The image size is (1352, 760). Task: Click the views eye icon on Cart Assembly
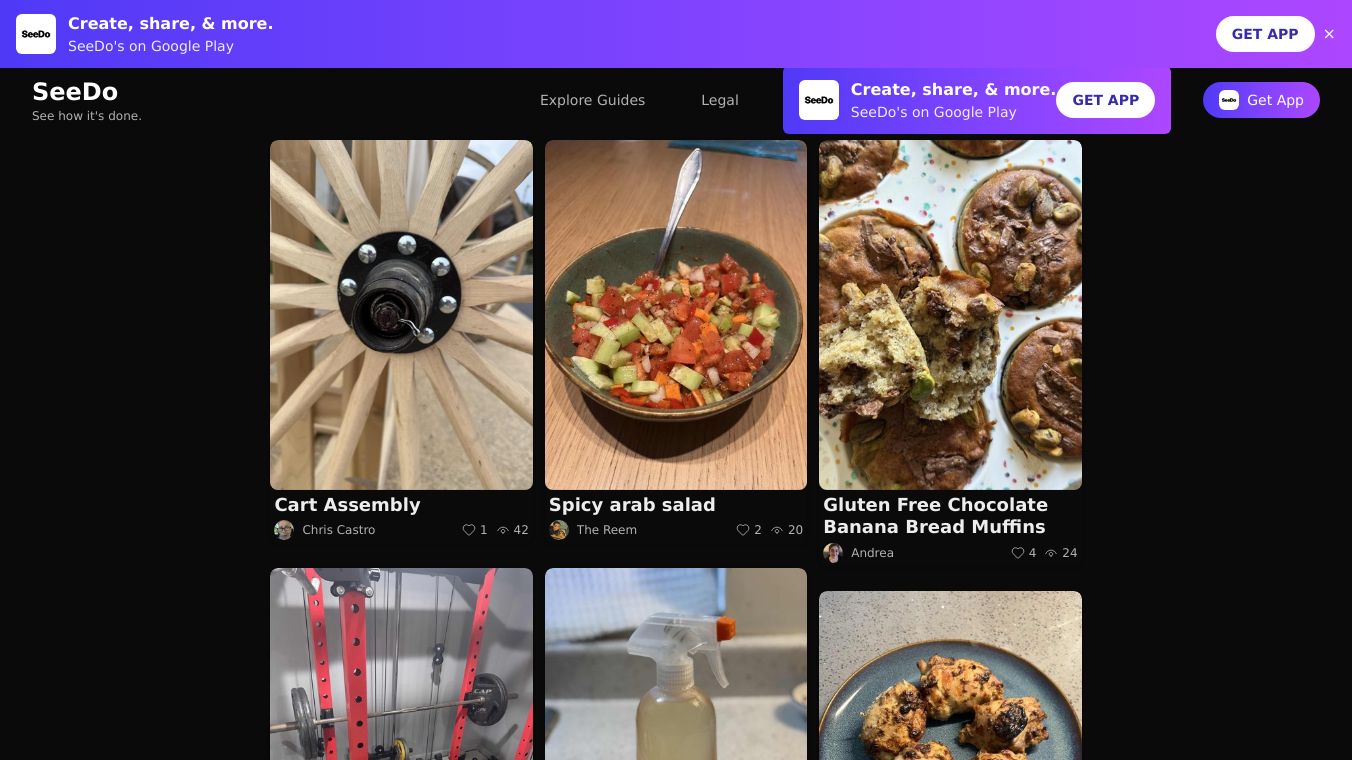pyautogui.click(x=503, y=530)
